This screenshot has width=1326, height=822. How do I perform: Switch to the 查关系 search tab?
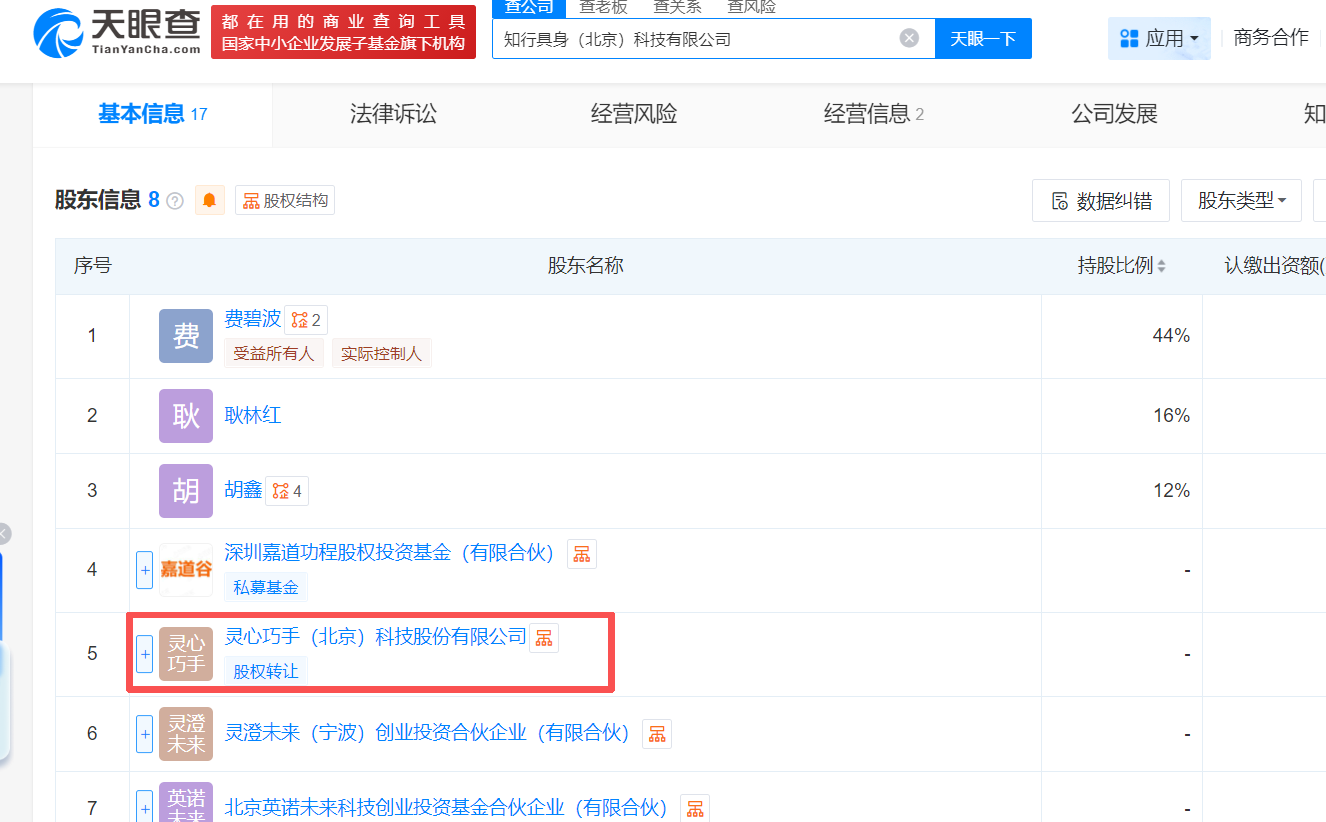pos(677,8)
